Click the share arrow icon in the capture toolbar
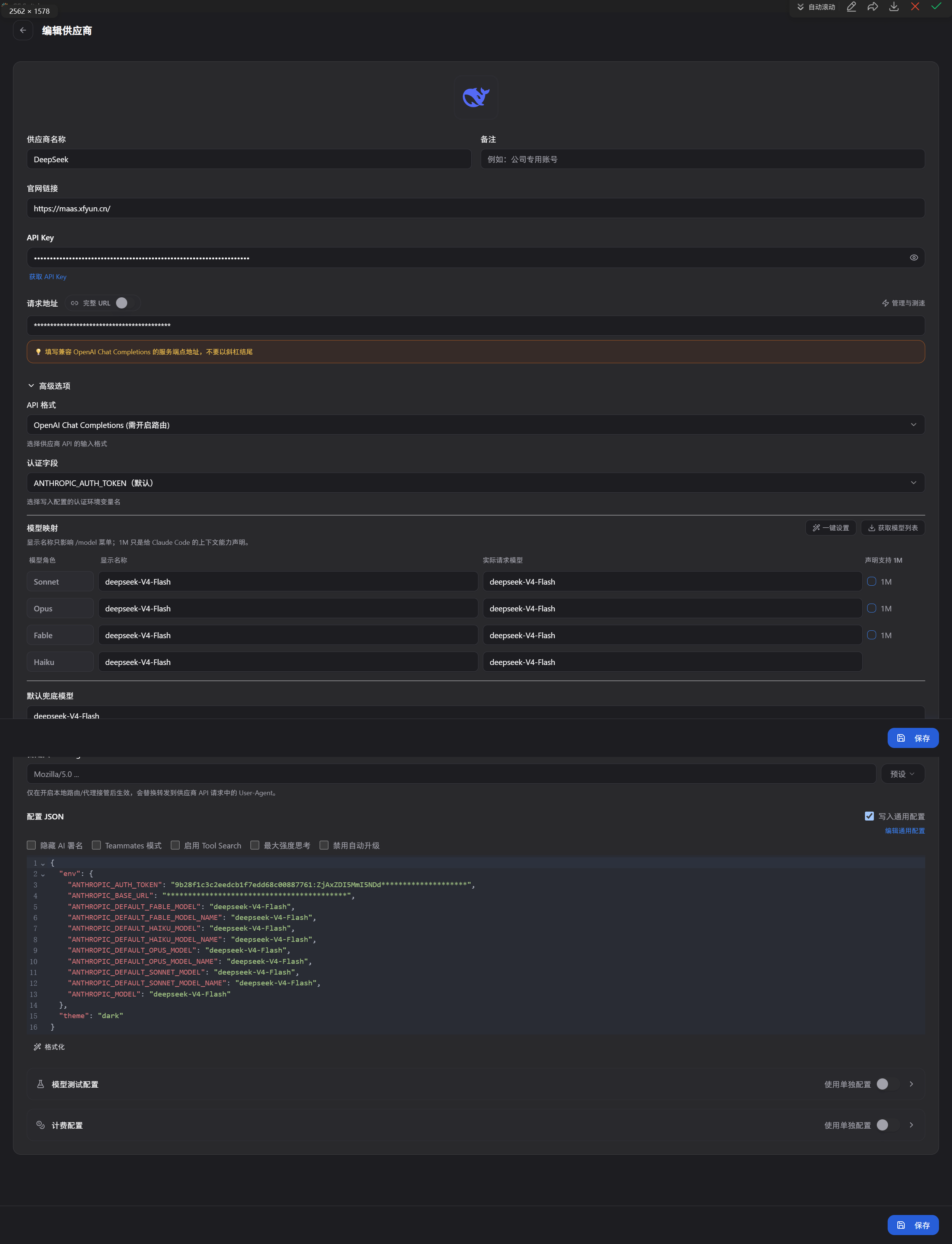Viewport: 952px width, 1244px height. click(873, 7)
